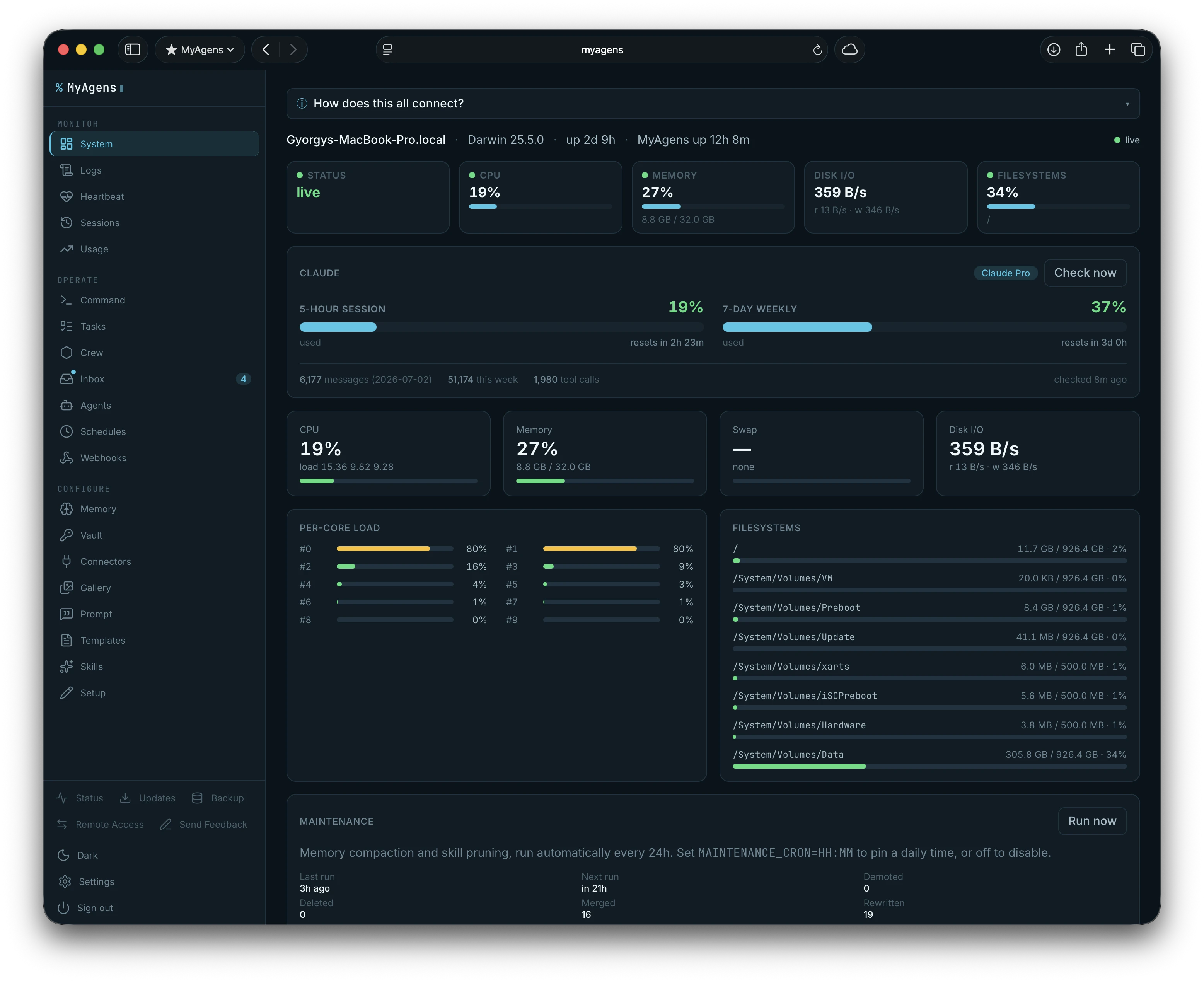Open the MyAgens bookmark dropdown
This screenshot has width=1204, height=982.
(x=200, y=49)
